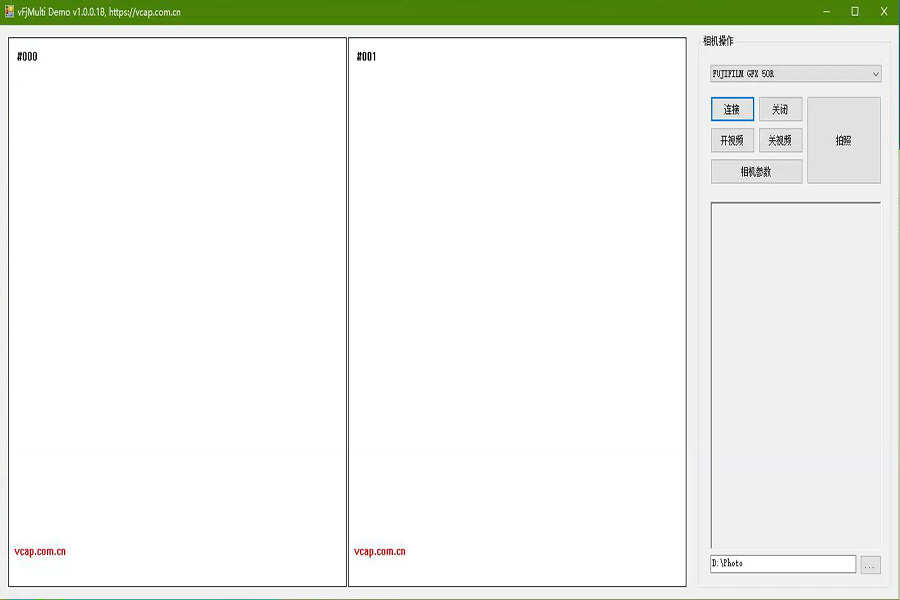Start live video with the 开视频 button

tap(731, 140)
